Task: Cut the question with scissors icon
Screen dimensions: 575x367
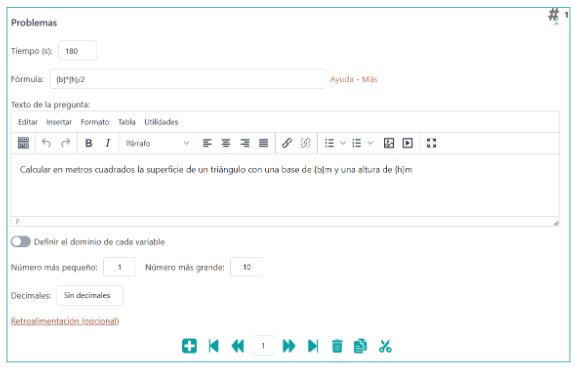Action: 385,346
